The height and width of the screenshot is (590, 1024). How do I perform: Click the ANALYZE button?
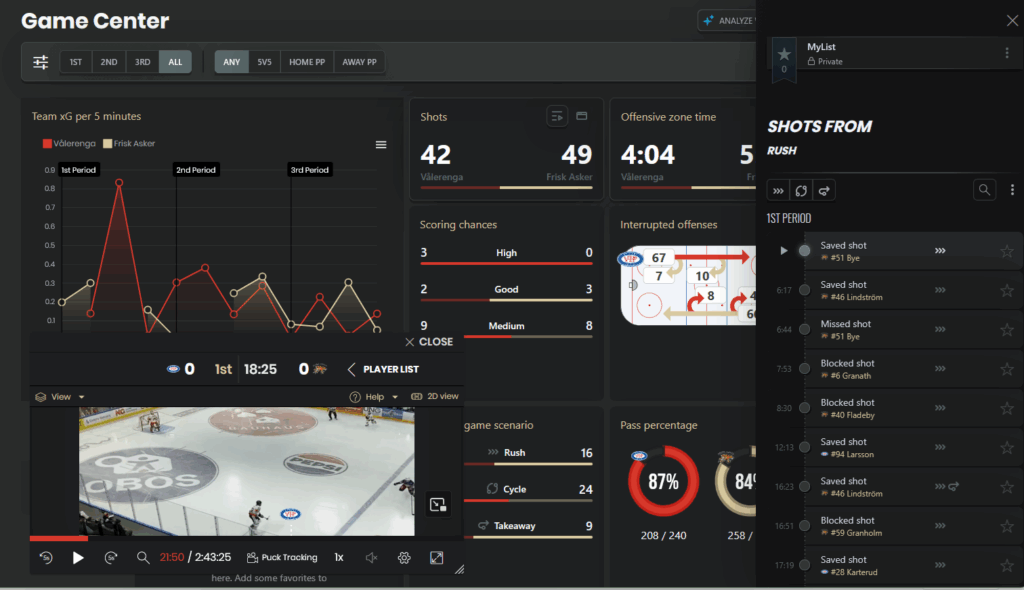[727, 21]
